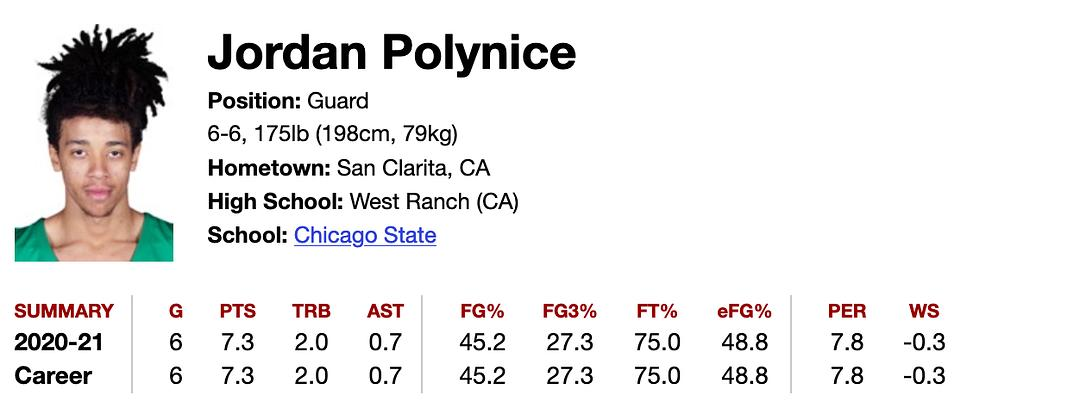Select the Jordan Polynice name heading
This screenshot has height=420, width=1080.
tap(391, 53)
